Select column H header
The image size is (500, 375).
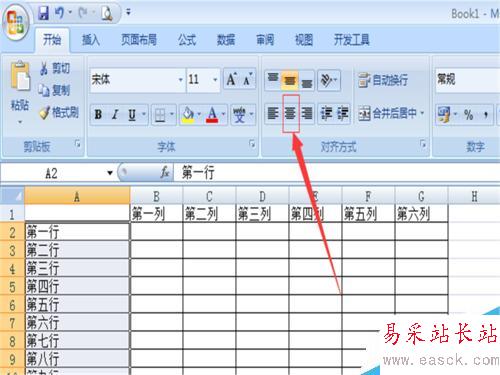474,196
